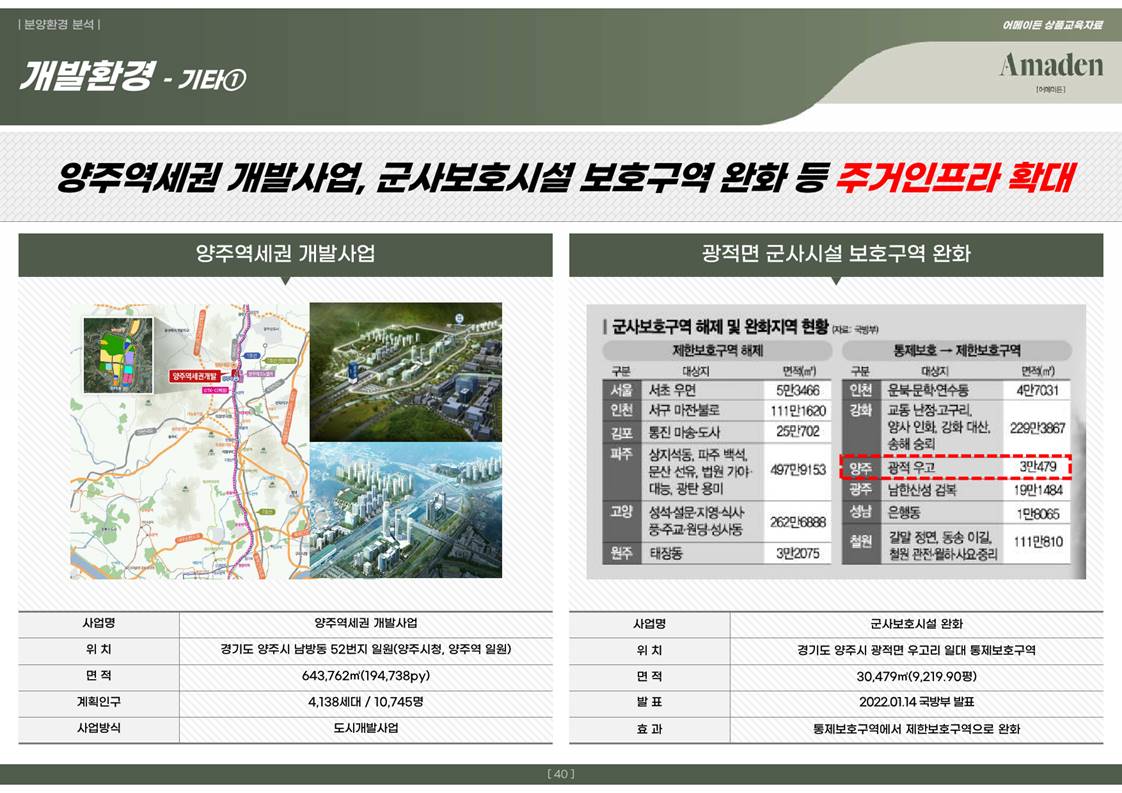Click the 어메이든 상품교육자료 text at top

(x=1051, y=25)
